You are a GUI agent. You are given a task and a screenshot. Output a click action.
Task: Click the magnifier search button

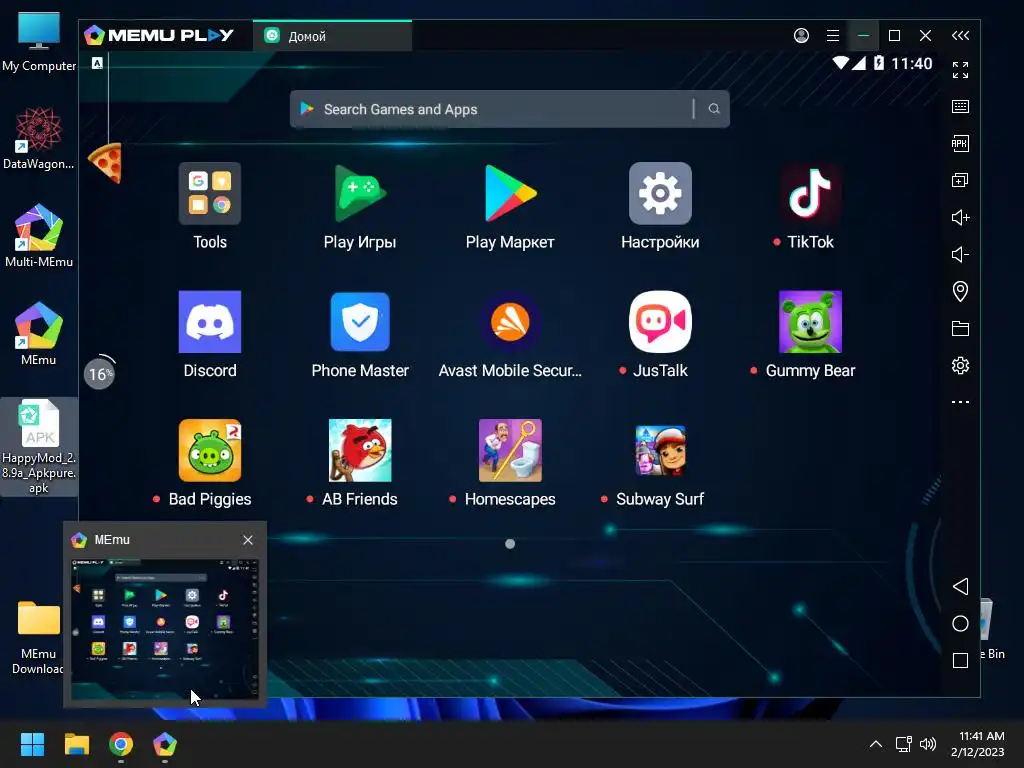[714, 109]
